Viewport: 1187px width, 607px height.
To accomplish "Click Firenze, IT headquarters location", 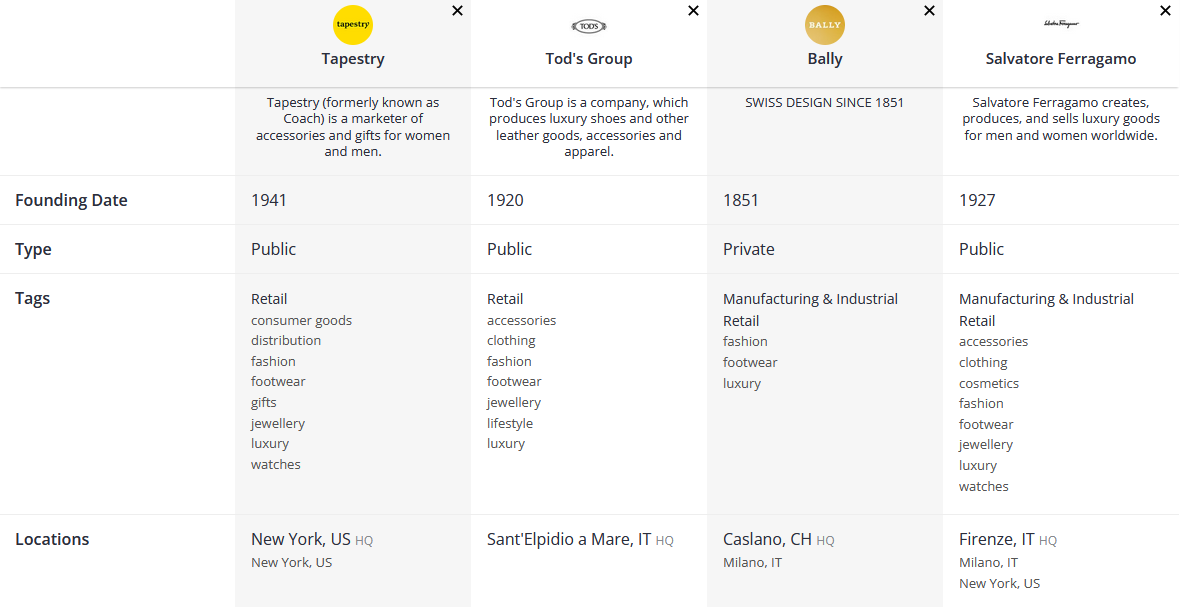I will 996,540.
